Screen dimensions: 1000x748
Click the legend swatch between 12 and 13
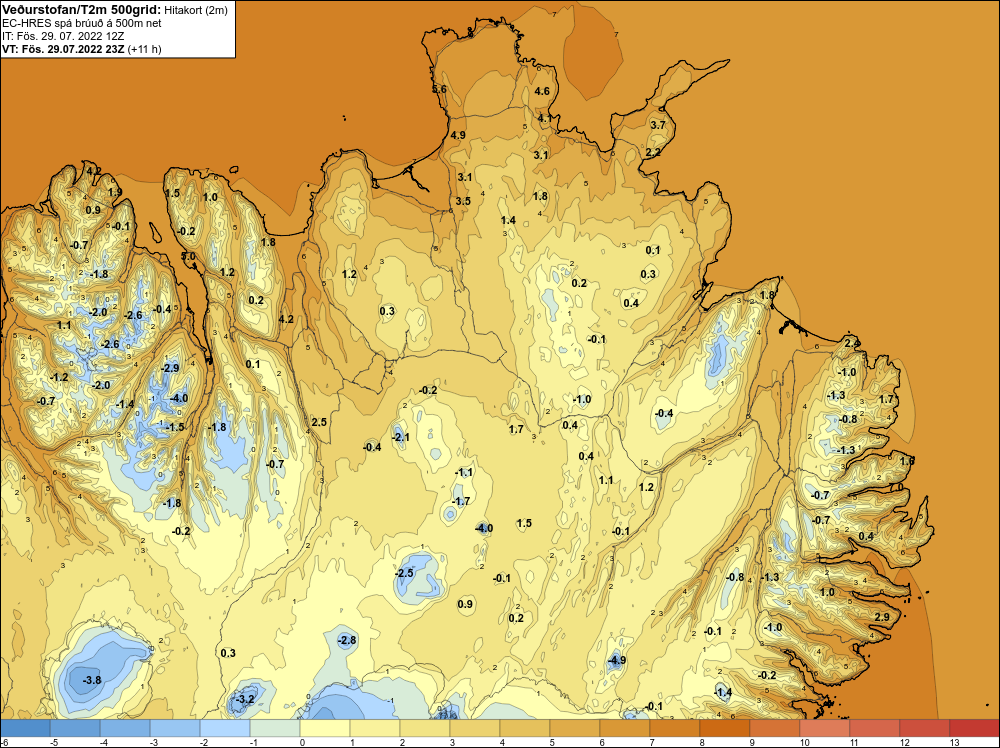925,728
